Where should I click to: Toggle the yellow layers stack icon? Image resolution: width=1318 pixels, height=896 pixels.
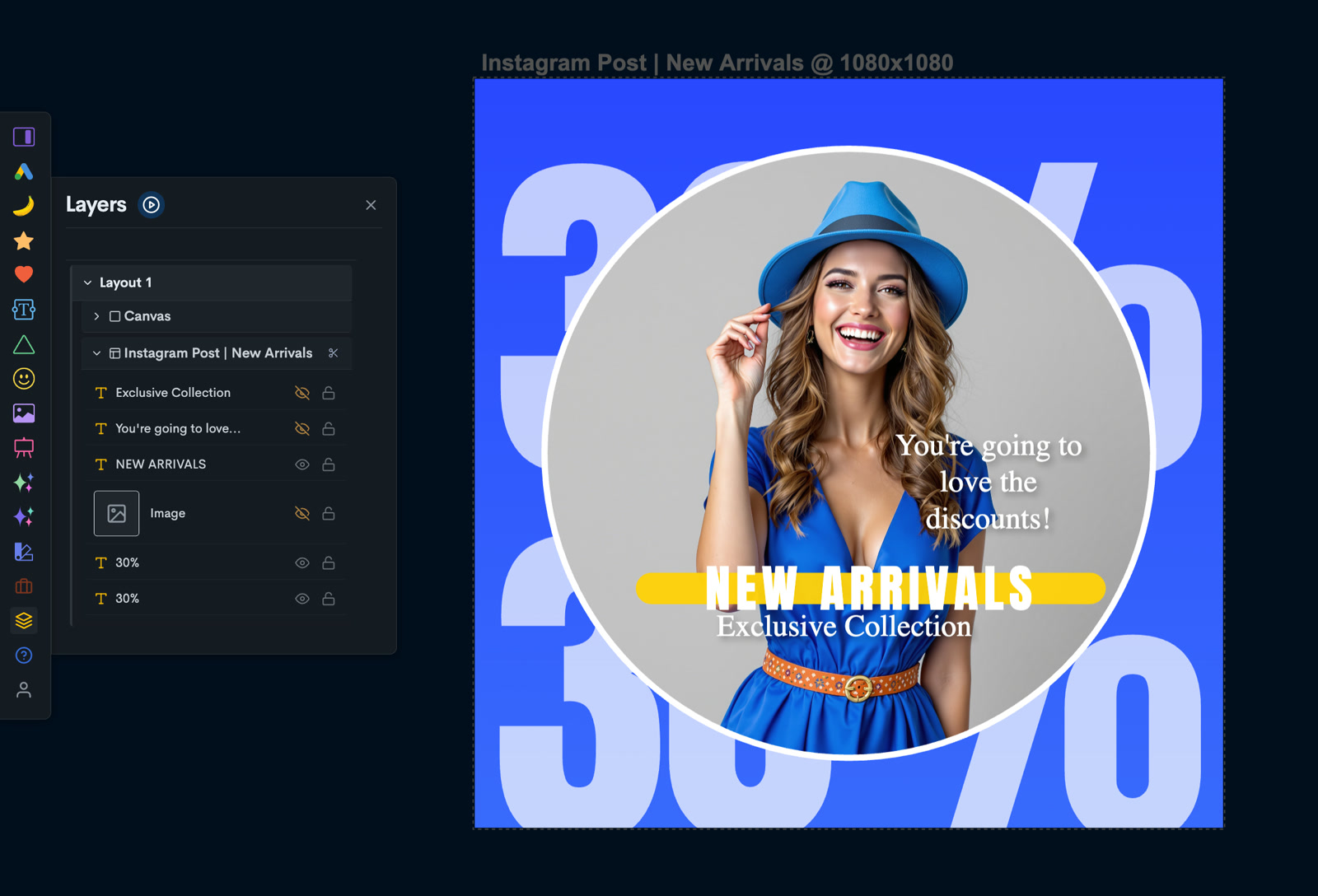pyautogui.click(x=24, y=621)
